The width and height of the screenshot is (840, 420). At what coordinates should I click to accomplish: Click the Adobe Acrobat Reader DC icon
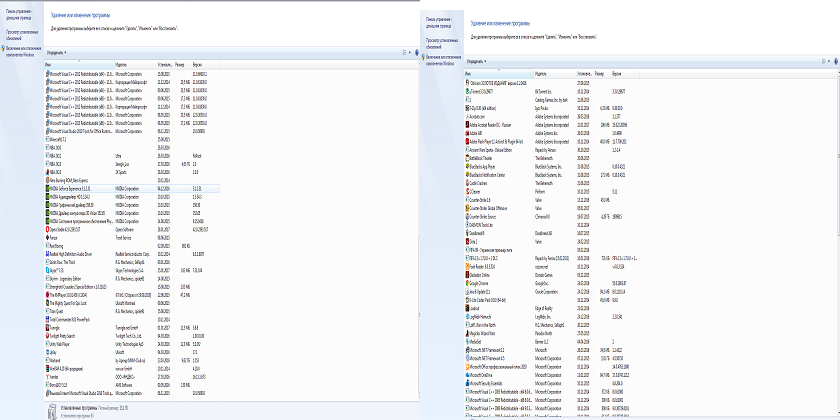(468, 125)
